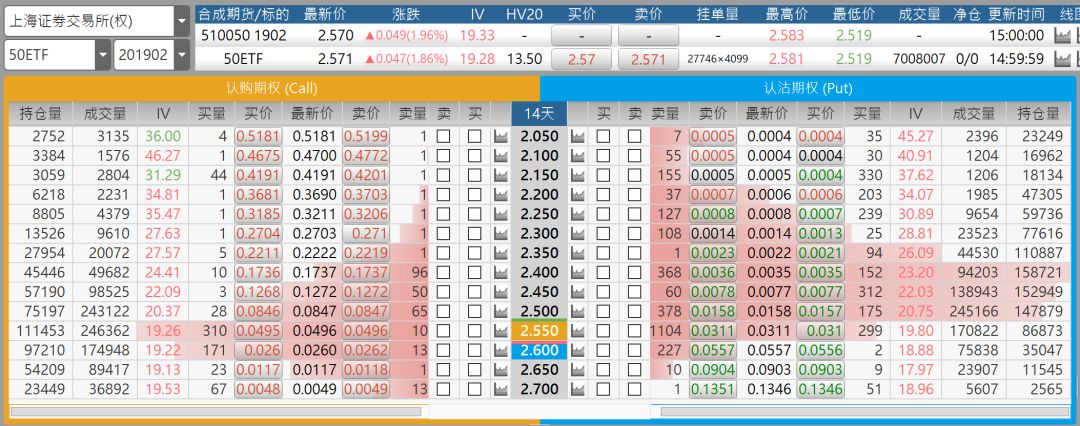Click call bid button 0.026 for strike 2.600

(x=258, y=350)
